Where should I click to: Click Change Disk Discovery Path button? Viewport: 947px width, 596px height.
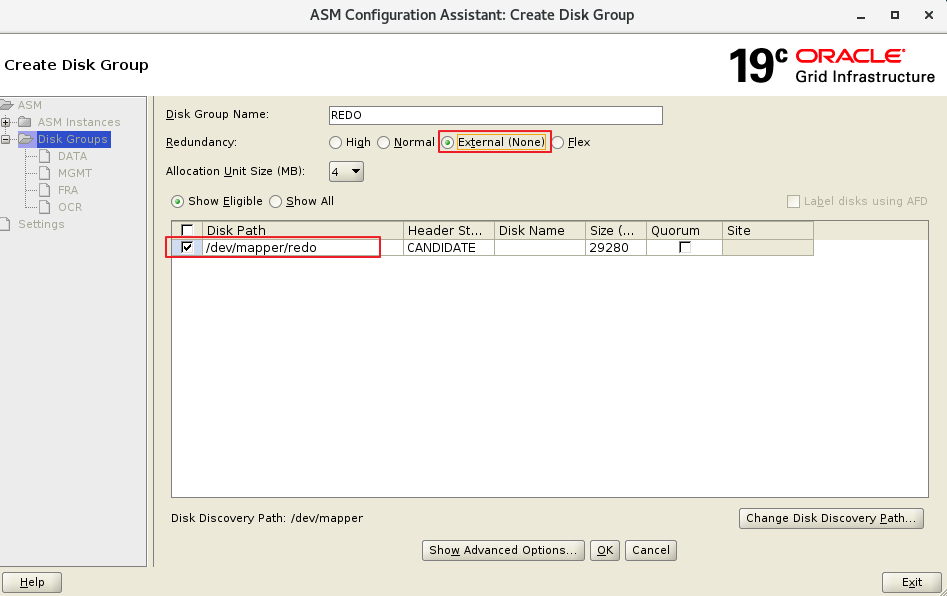click(x=830, y=518)
